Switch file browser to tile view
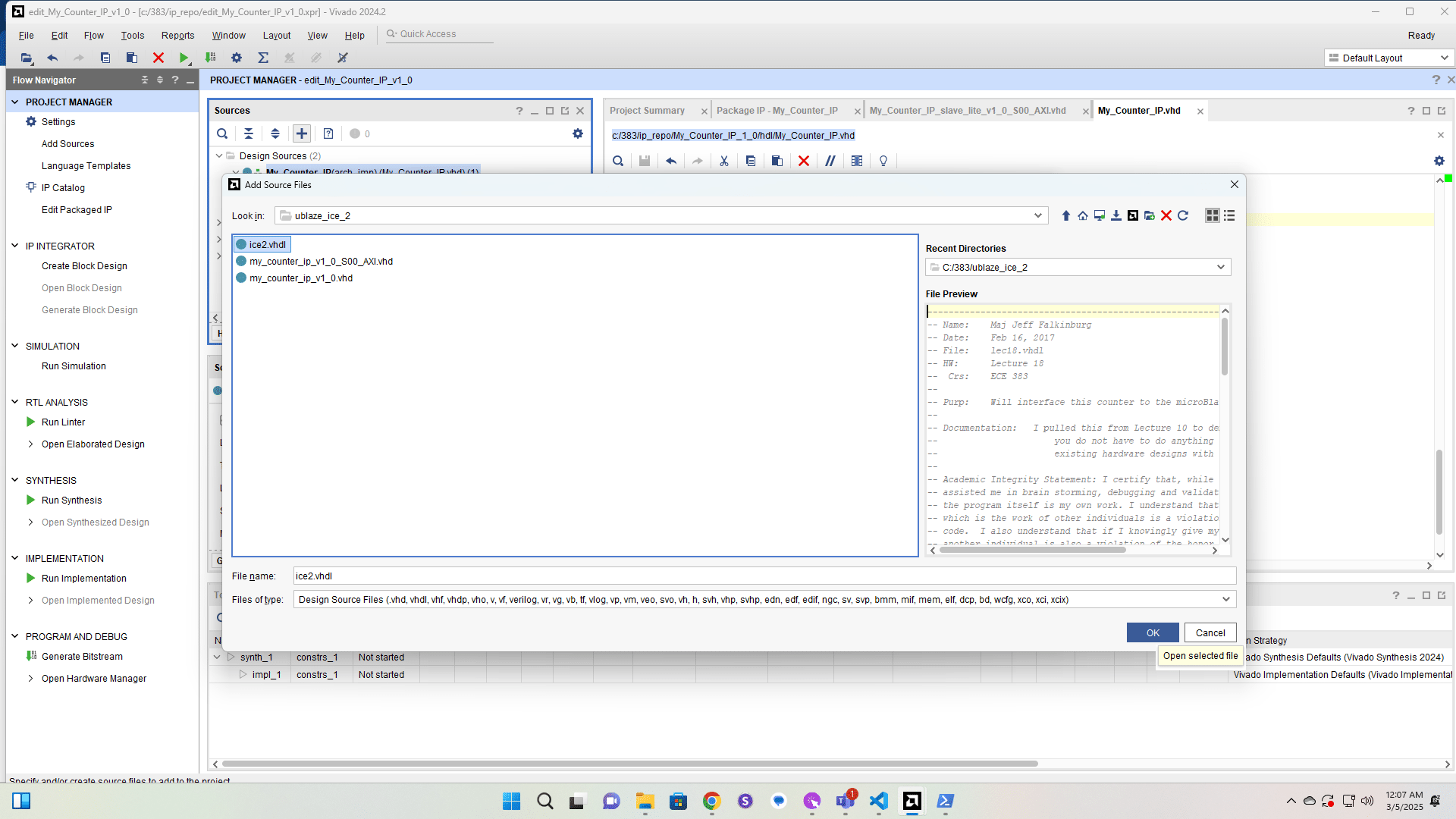 (1212, 216)
